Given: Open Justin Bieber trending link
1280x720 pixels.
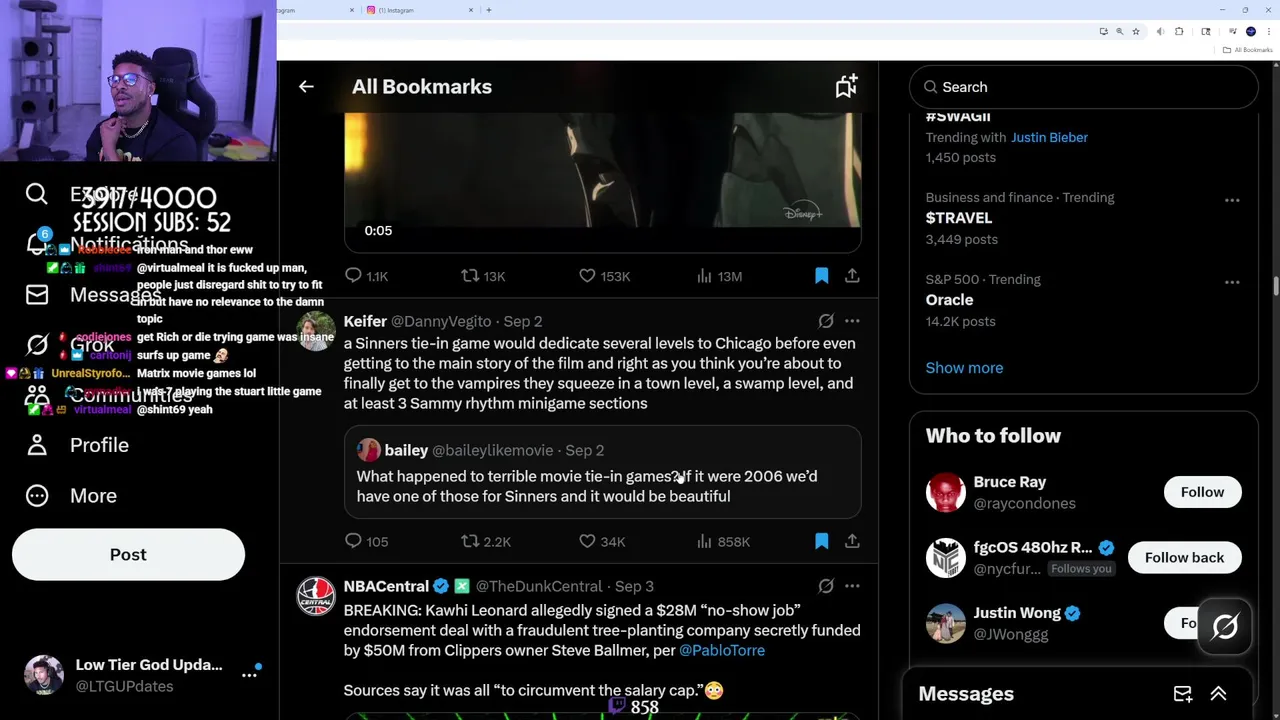Looking at the screenshot, I should [1049, 137].
